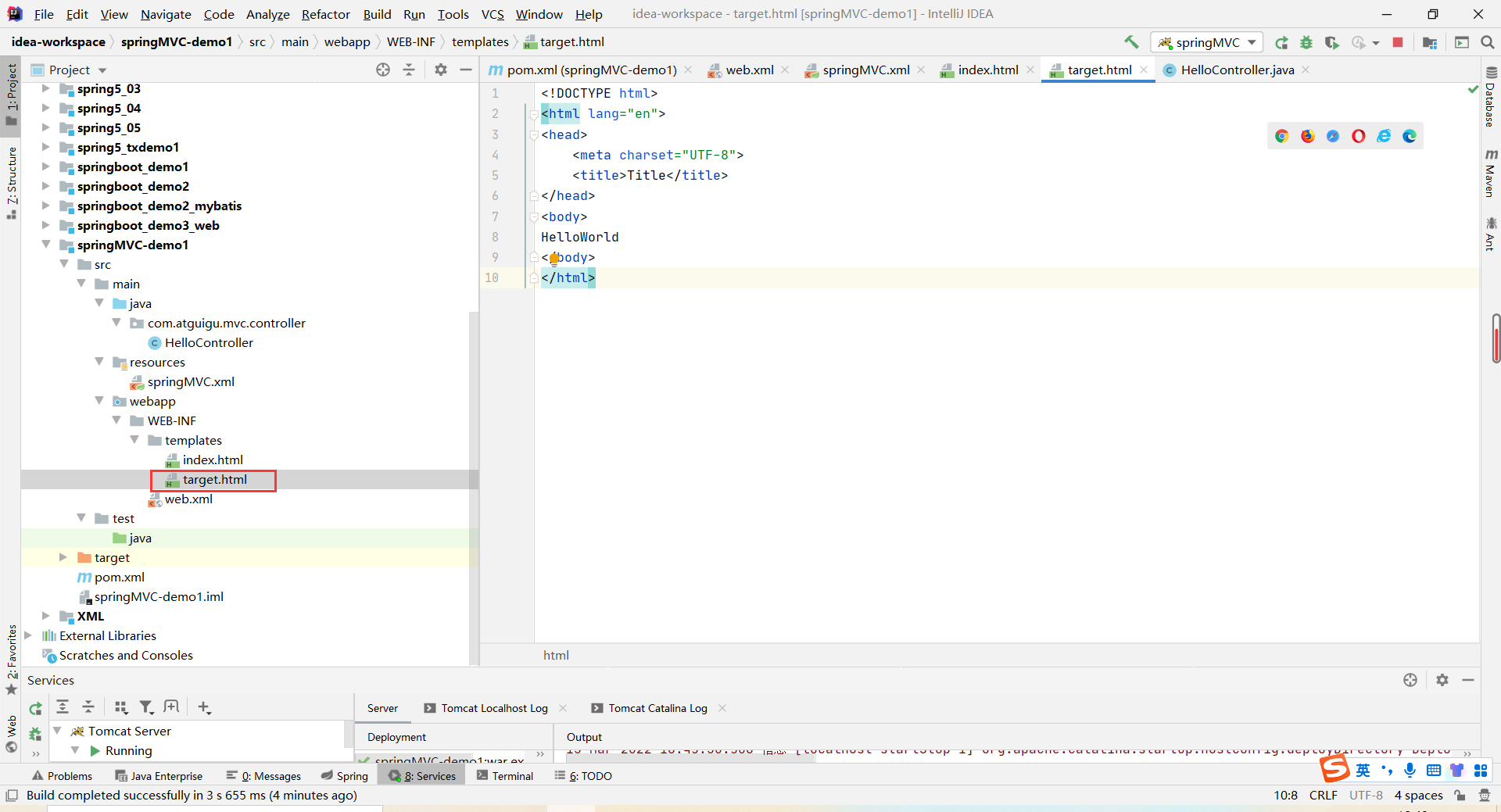The width and height of the screenshot is (1501, 812).
Task: Rerun springMVC from the main toolbar
Action: 1281,42
